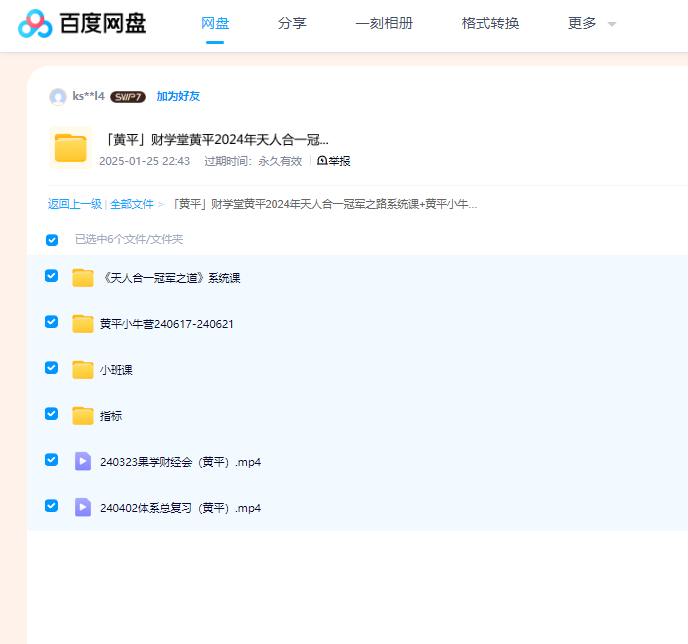Click 返回上一级 breadcrumb link
Screen dimensions: 688x644
[75, 204]
